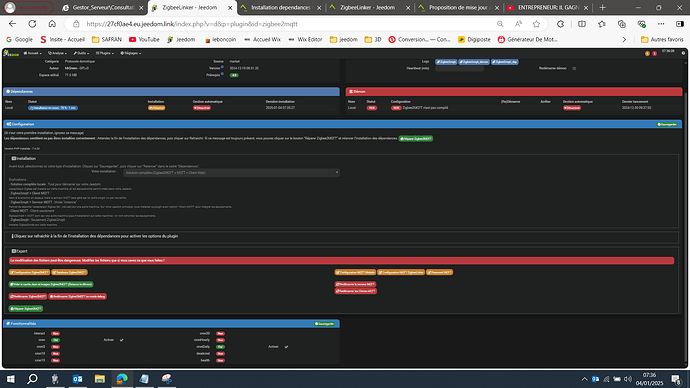Open the help question-mark icon at top right
Viewport: 690px width, 388px height.
683,53
